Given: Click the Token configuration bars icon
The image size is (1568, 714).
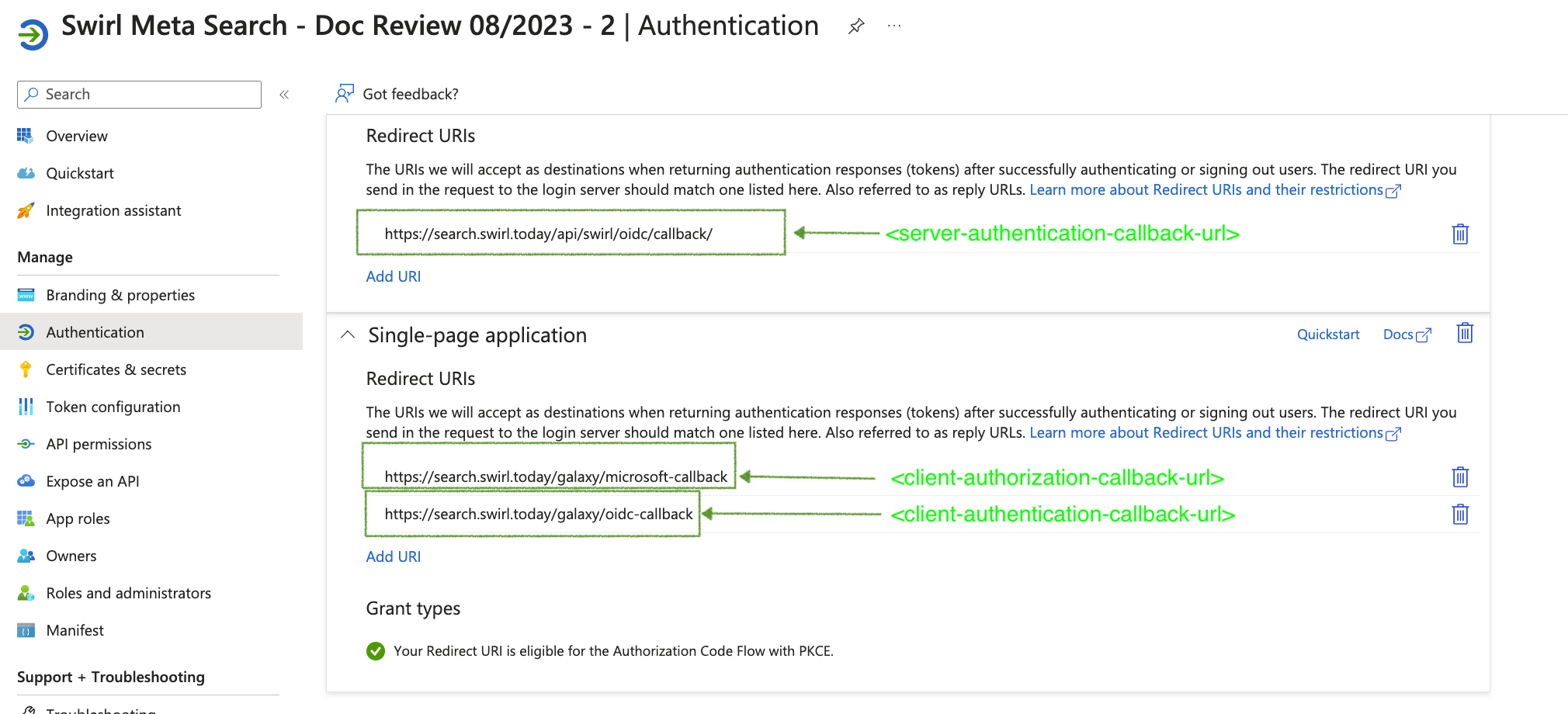Looking at the screenshot, I should coord(26,407).
